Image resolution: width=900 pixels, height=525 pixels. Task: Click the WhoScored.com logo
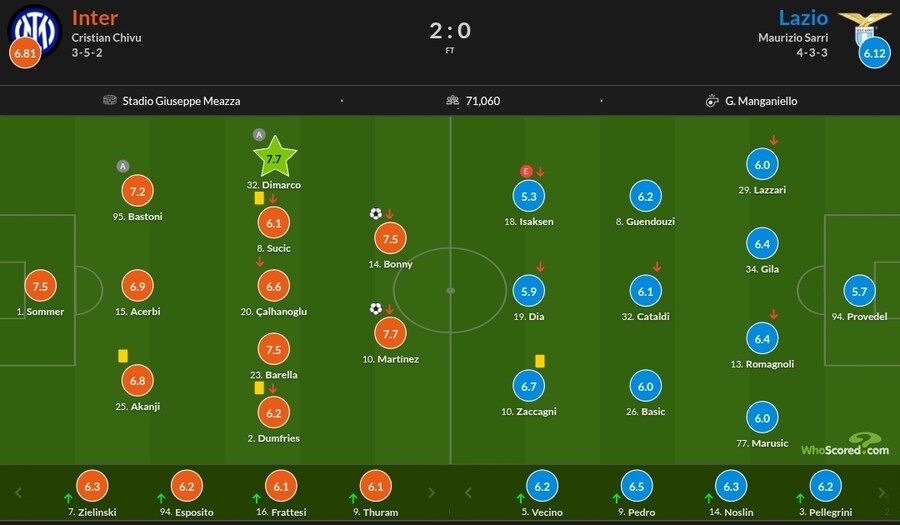tap(844, 445)
